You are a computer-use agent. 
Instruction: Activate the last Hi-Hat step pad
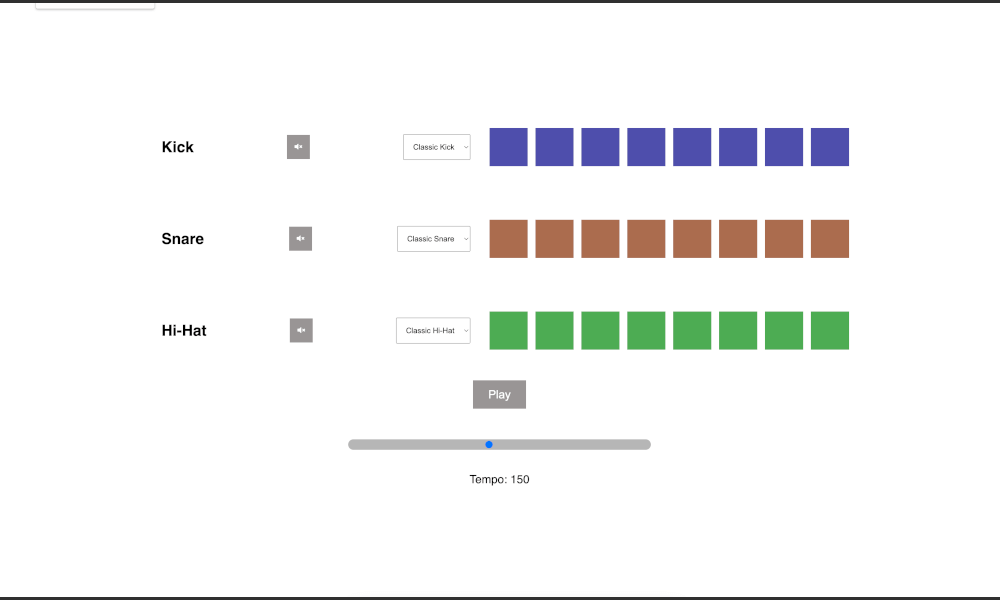coord(830,330)
